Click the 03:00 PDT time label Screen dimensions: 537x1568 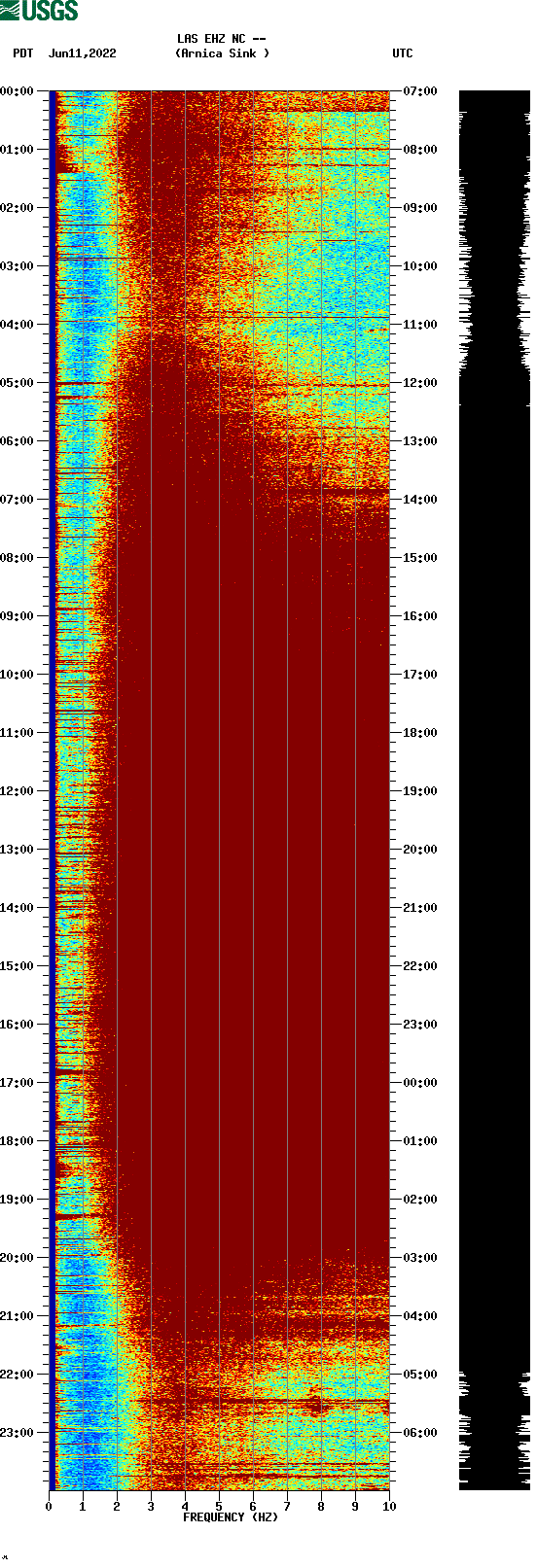(x=18, y=266)
